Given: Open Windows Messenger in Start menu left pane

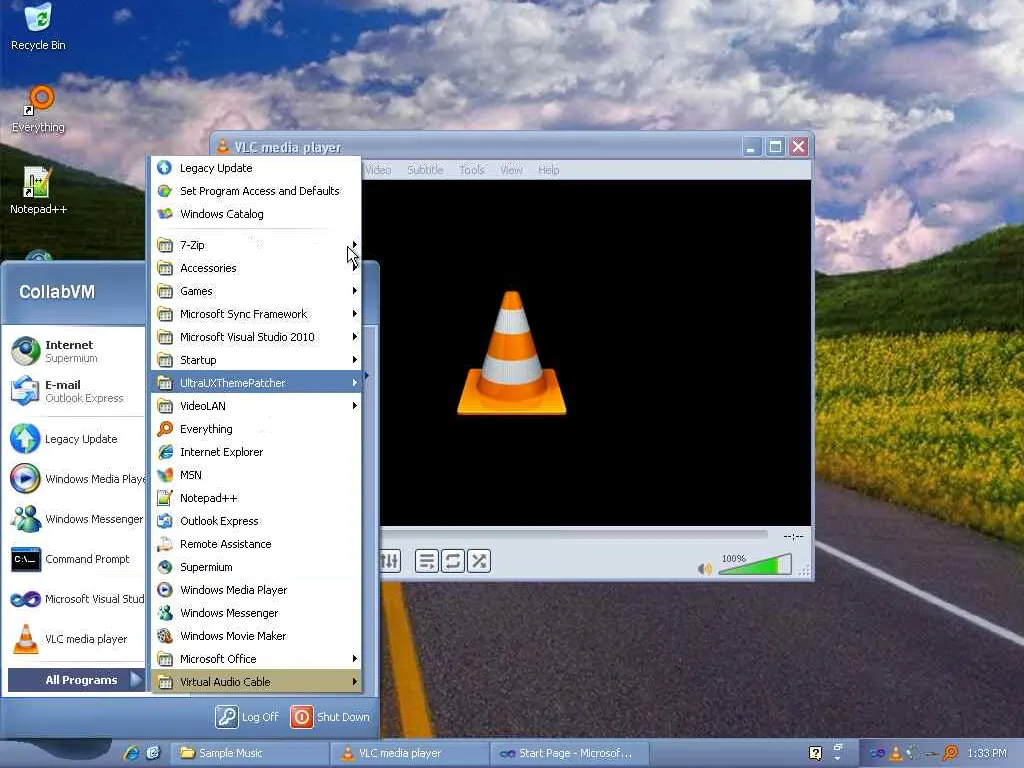Looking at the screenshot, I should coord(76,519).
